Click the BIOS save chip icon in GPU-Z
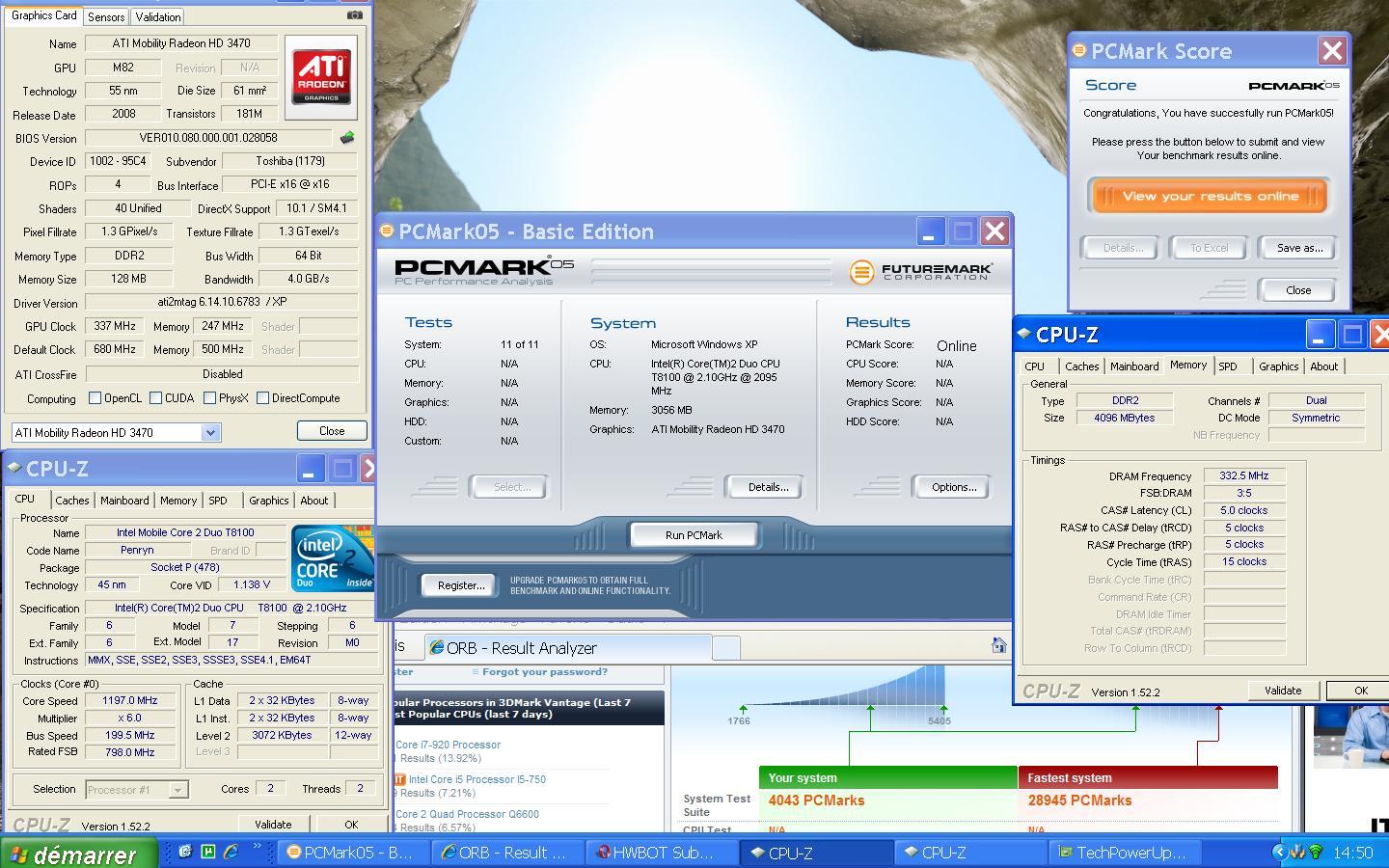This screenshot has height=868, width=1389. pos(347,138)
